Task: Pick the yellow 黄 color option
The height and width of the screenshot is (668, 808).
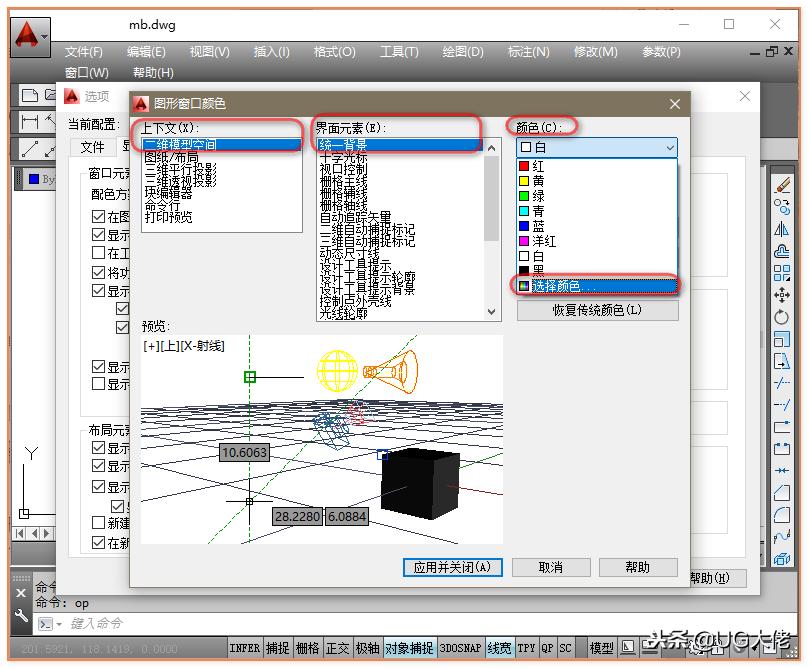Action: click(597, 181)
